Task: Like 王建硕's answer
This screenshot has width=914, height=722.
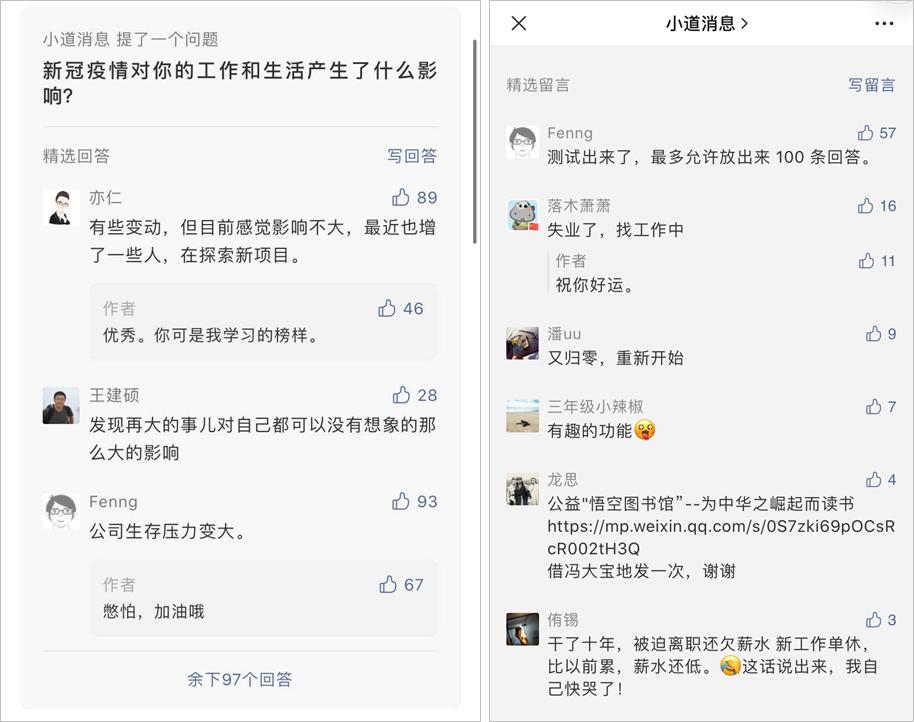Action: coord(401,394)
